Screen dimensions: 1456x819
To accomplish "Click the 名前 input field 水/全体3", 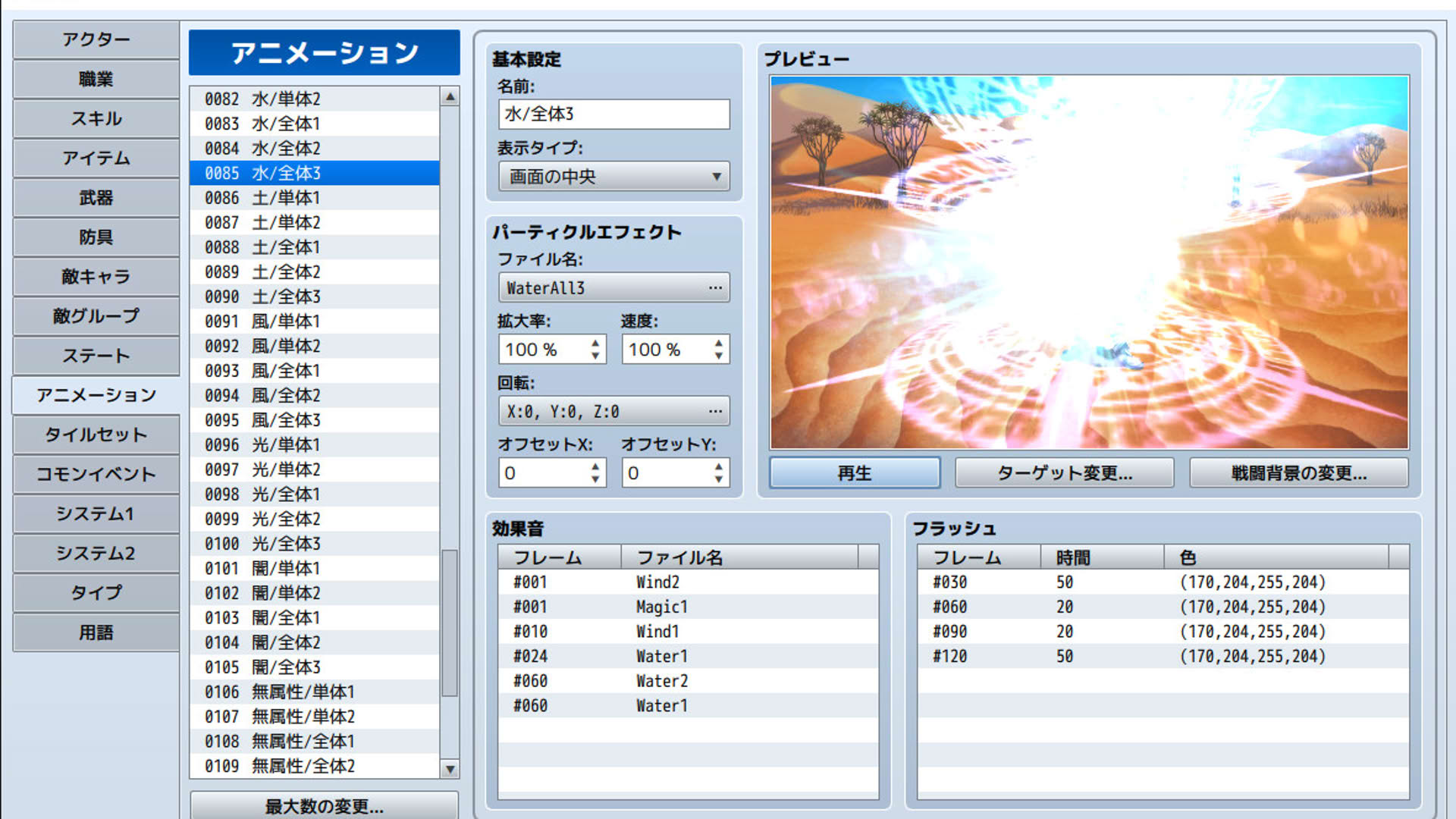I will (x=614, y=114).
